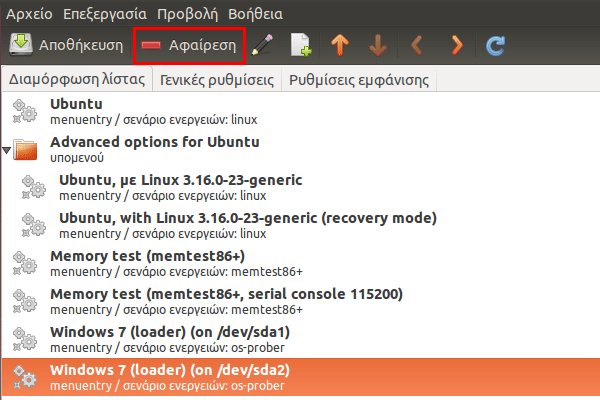This screenshot has height=400, width=600.
Task: Click the new entry document icon
Action: [x=301, y=45]
